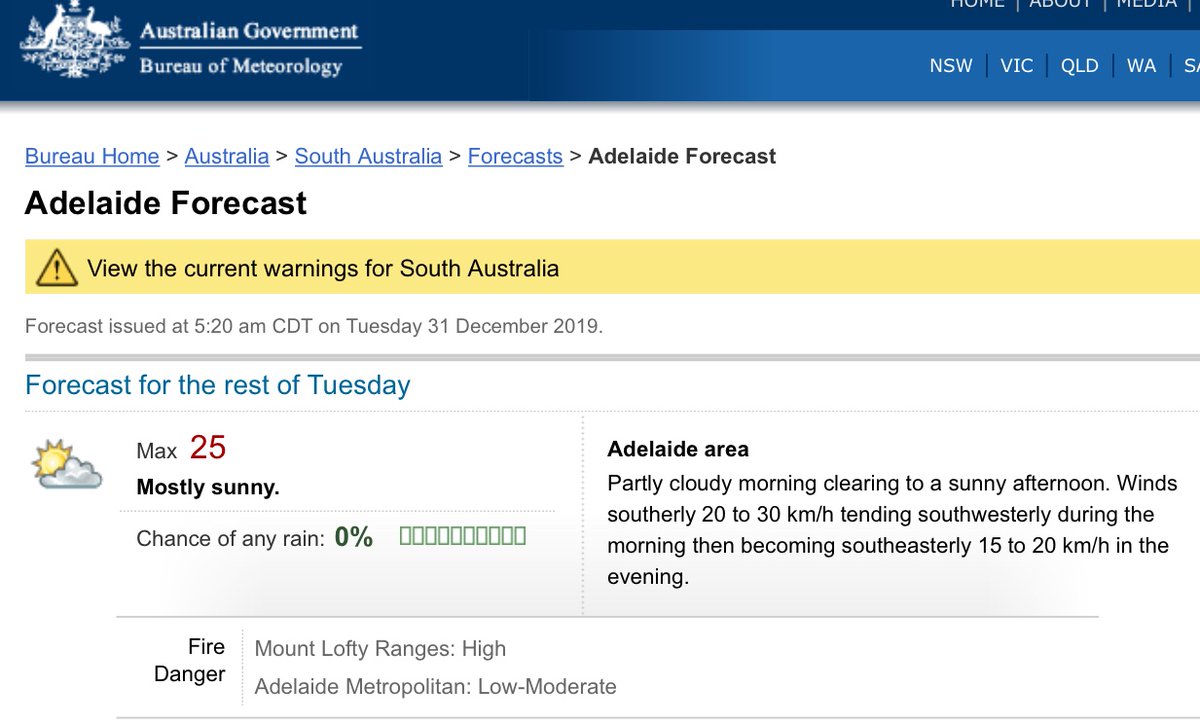Image resolution: width=1200 pixels, height=724 pixels.
Task: Switch to the QLD state tab
Action: click(1079, 65)
